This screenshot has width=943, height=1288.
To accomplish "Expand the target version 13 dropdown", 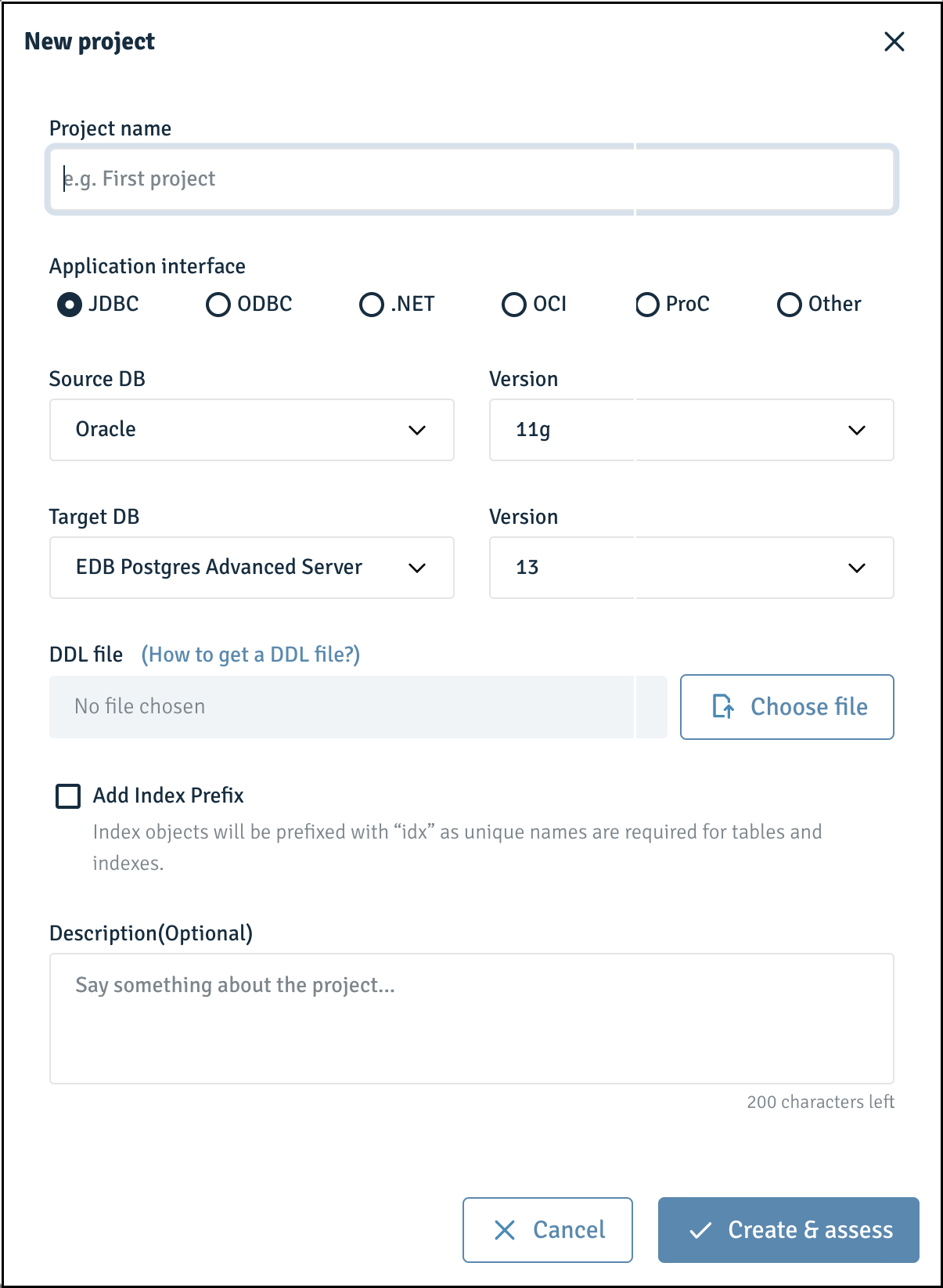I will 692,568.
